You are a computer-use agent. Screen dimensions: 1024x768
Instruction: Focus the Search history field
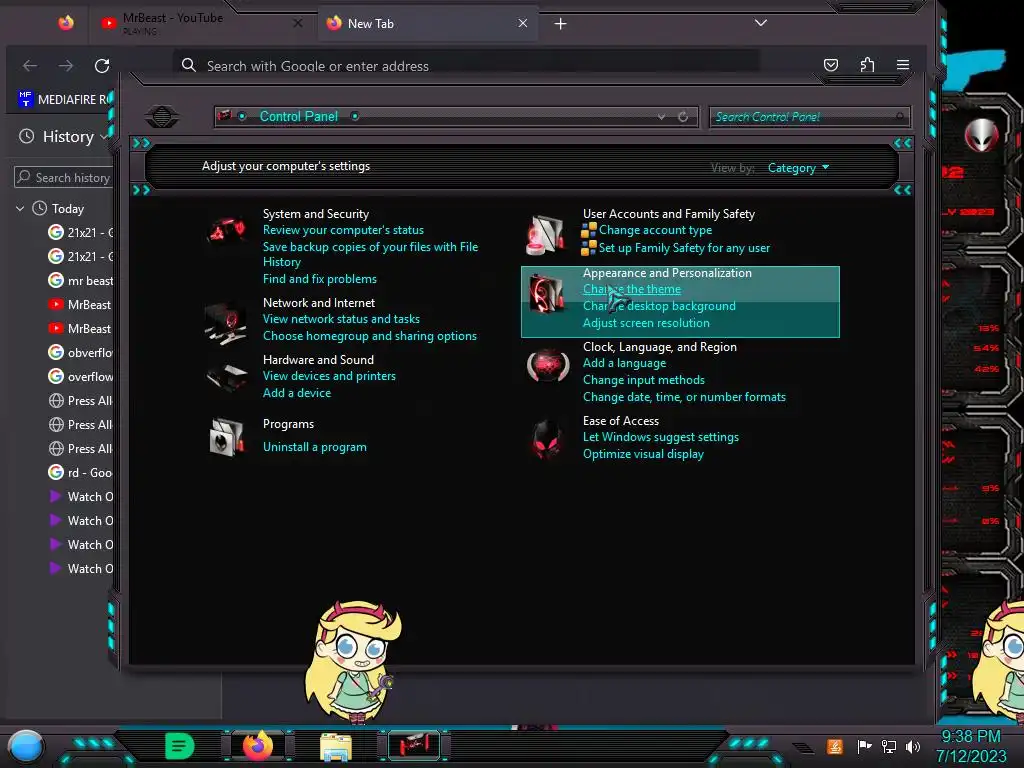click(64, 178)
